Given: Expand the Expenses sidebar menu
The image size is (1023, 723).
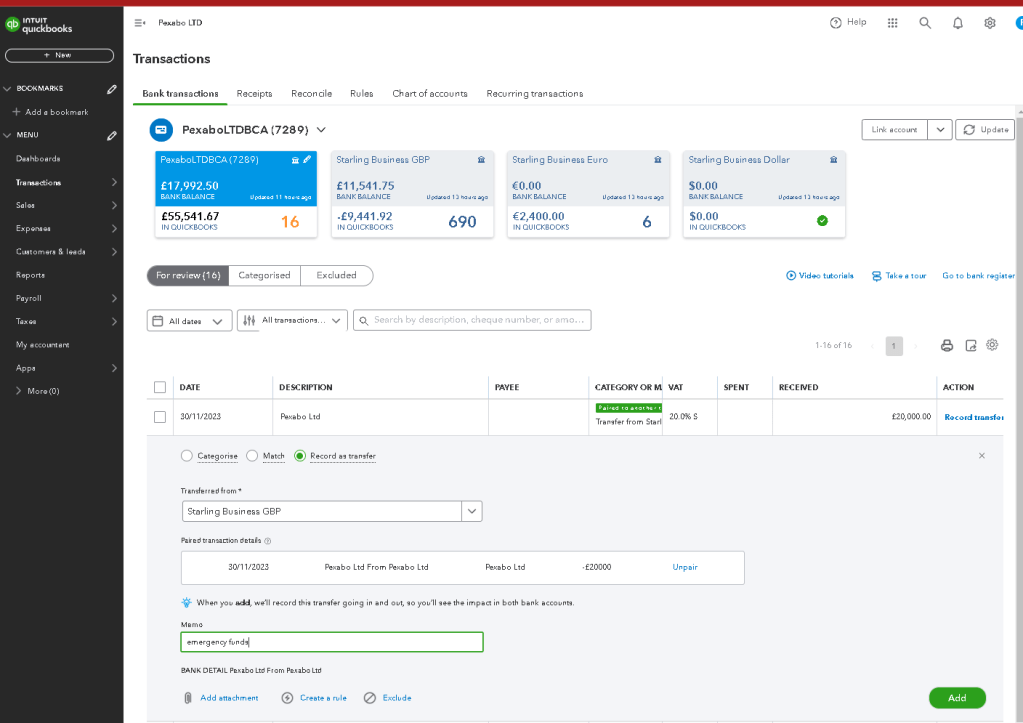Looking at the screenshot, I should 114,228.
